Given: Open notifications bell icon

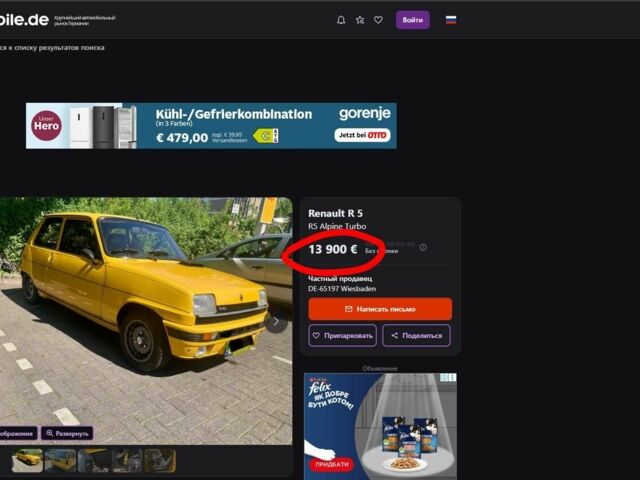Looking at the screenshot, I should (341, 20).
